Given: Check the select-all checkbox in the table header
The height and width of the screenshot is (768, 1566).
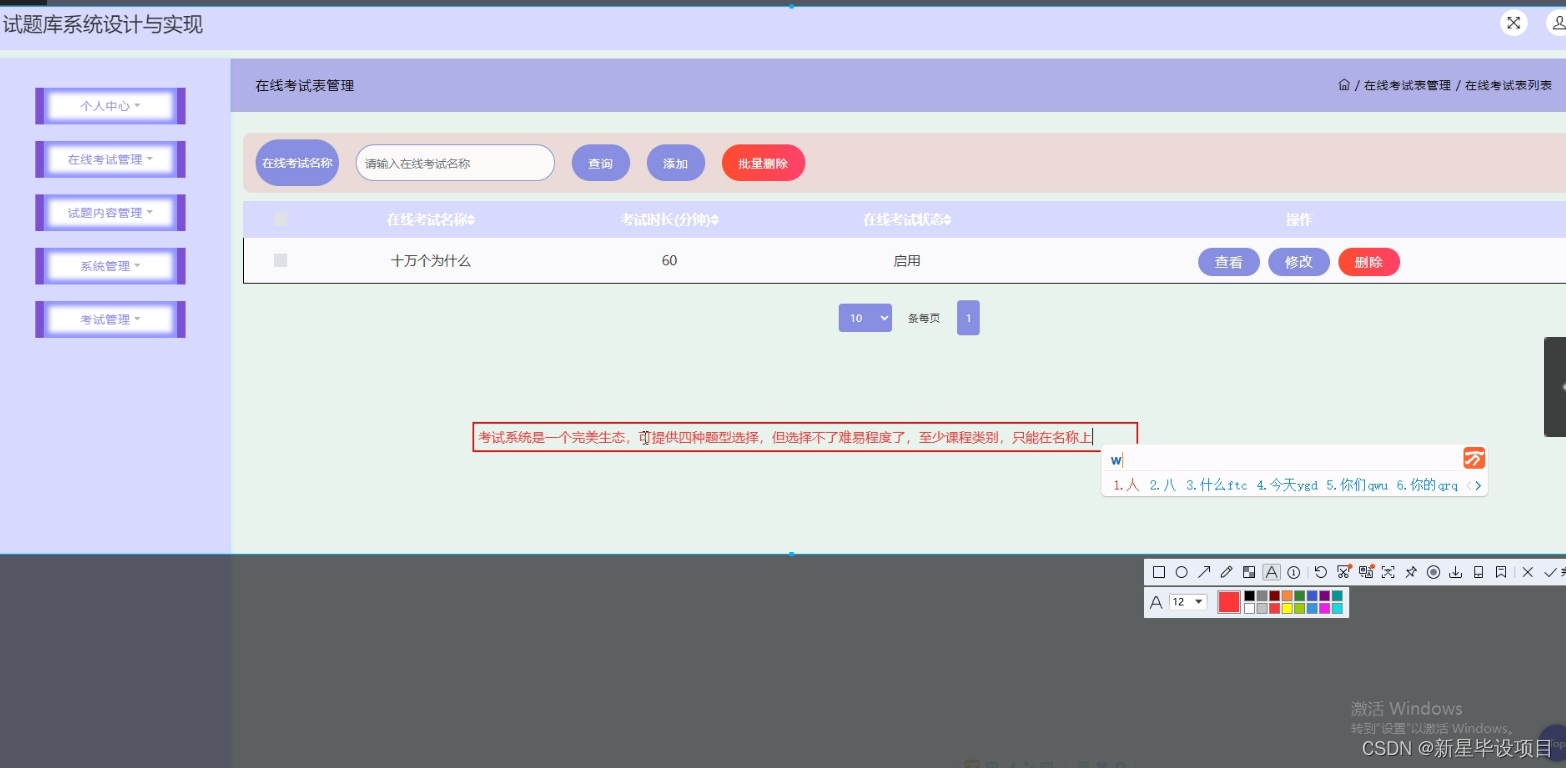Looking at the screenshot, I should click(281, 218).
